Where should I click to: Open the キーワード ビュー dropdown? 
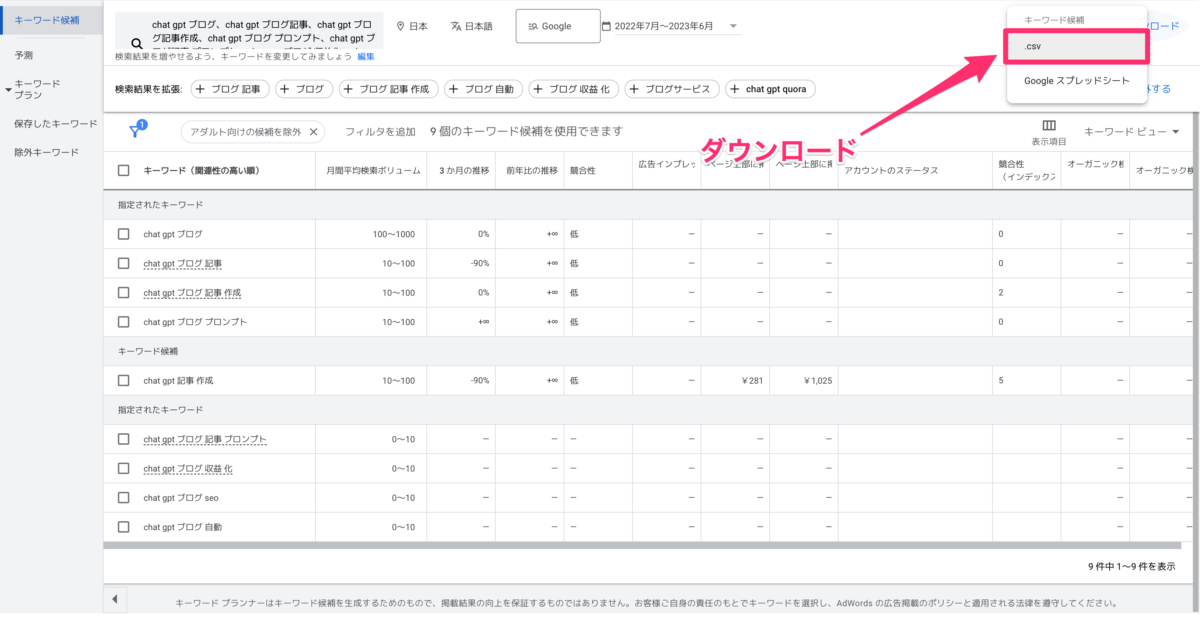pyautogui.click(x=1131, y=132)
